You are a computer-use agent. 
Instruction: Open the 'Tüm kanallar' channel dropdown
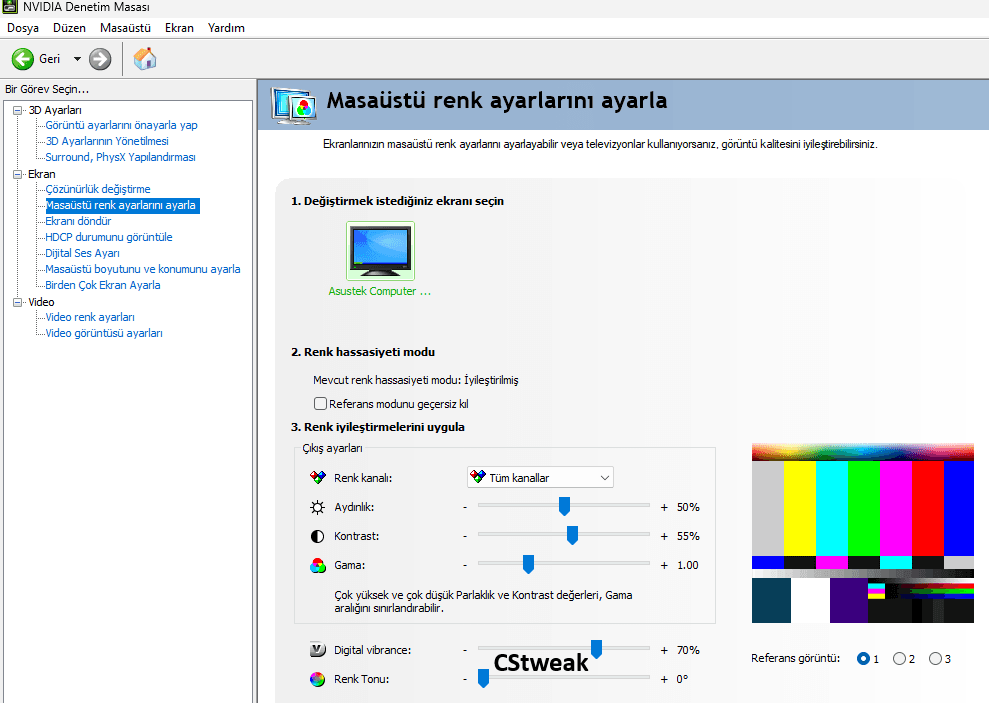click(540, 478)
